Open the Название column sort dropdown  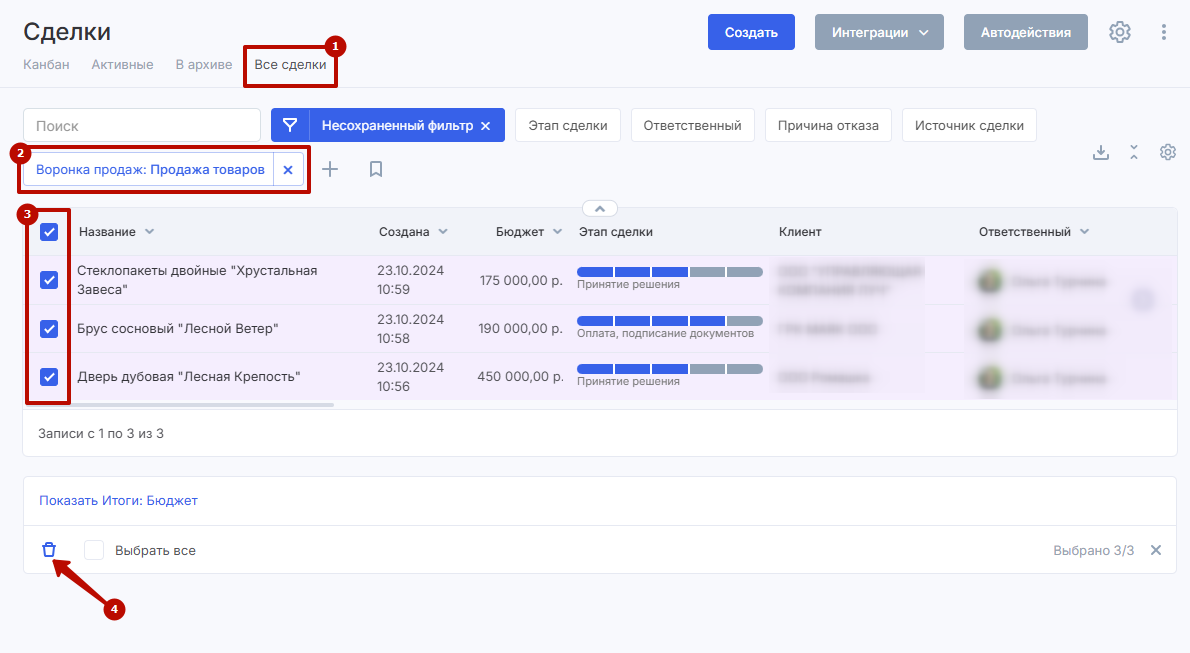pyautogui.click(x=149, y=232)
